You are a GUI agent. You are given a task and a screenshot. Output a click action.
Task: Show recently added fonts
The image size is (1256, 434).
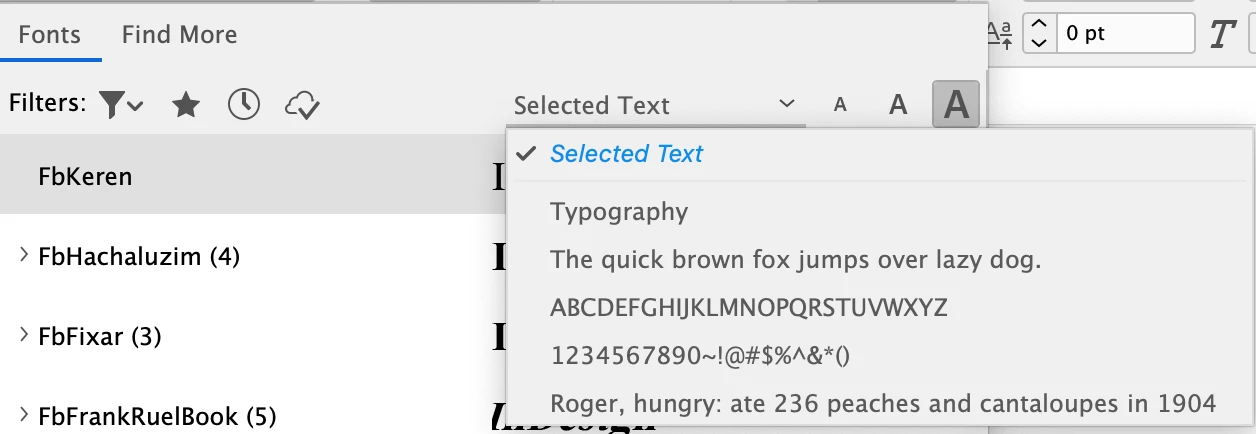[x=244, y=104]
